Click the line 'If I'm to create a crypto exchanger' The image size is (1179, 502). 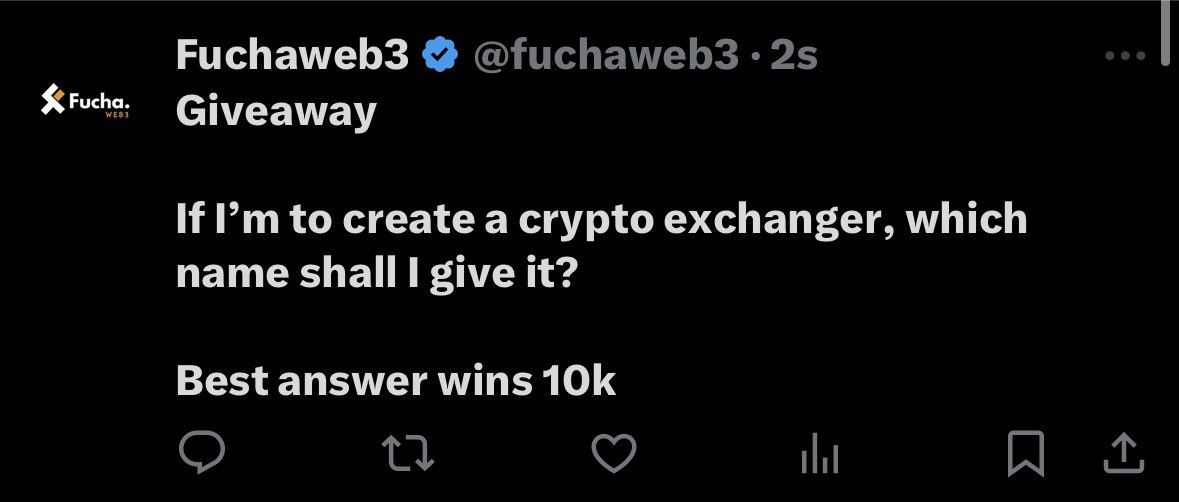coord(600,219)
